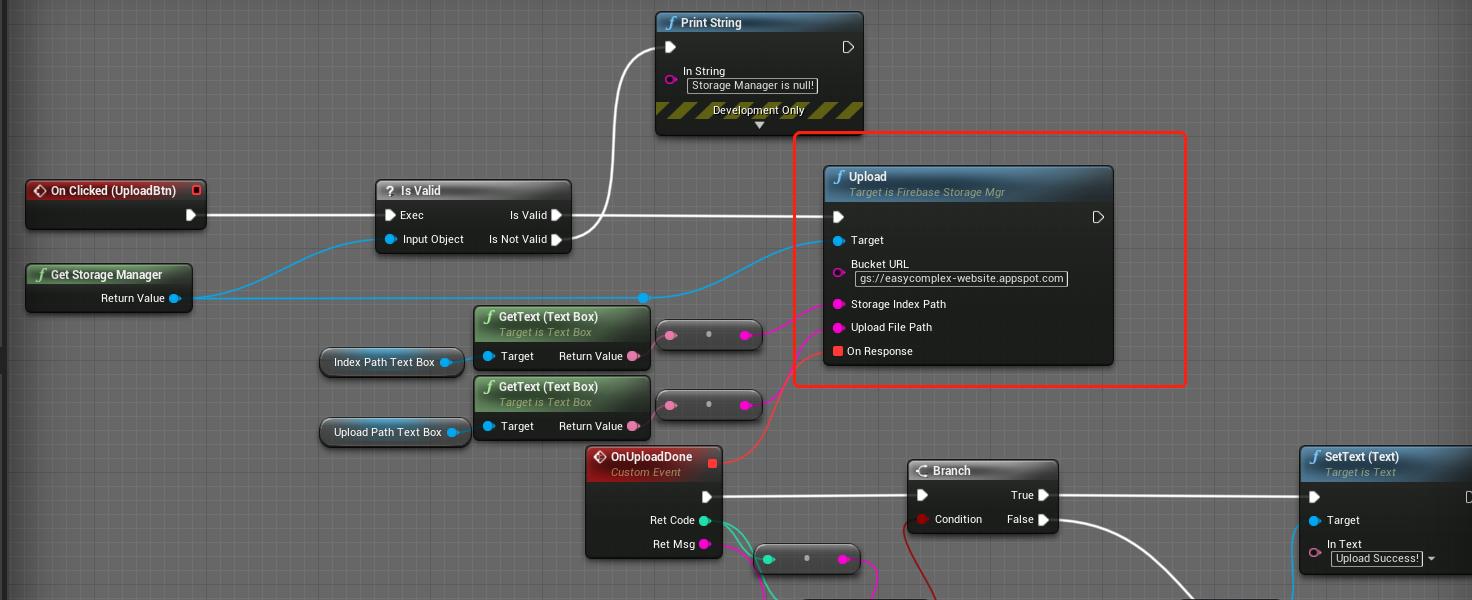The height and width of the screenshot is (600, 1472).
Task: Select the Is Valid macro node title
Action: [x=420, y=191]
